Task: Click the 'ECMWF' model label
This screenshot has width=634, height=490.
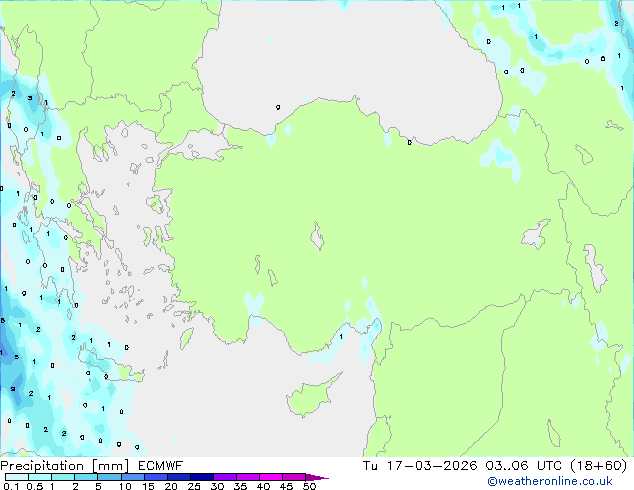Action: pyautogui.click(x=161, y=466)
